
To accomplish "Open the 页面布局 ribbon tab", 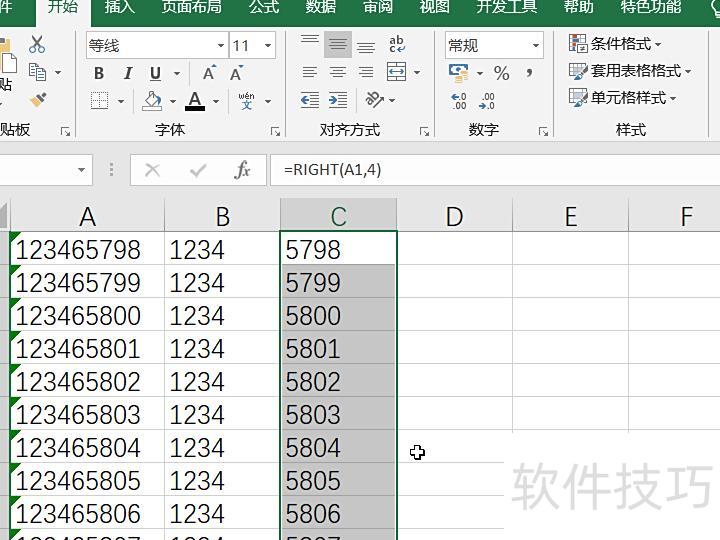I will click(192, 7).
